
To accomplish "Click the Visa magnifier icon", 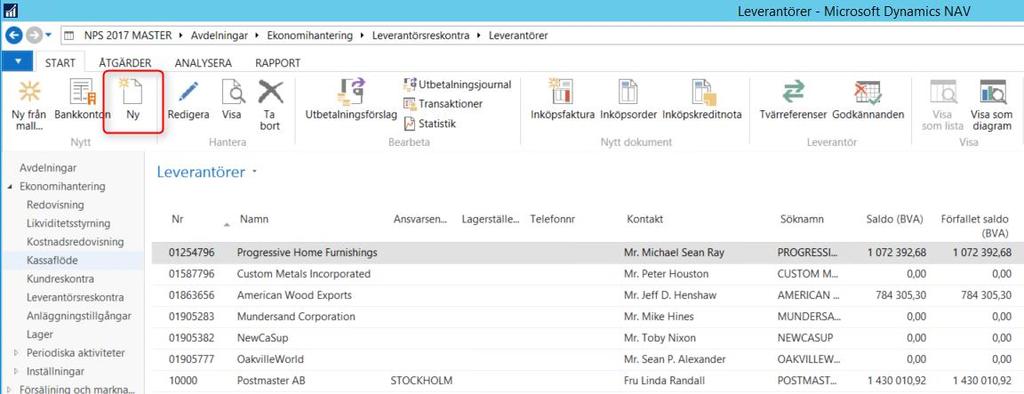I will click(232, 91).
